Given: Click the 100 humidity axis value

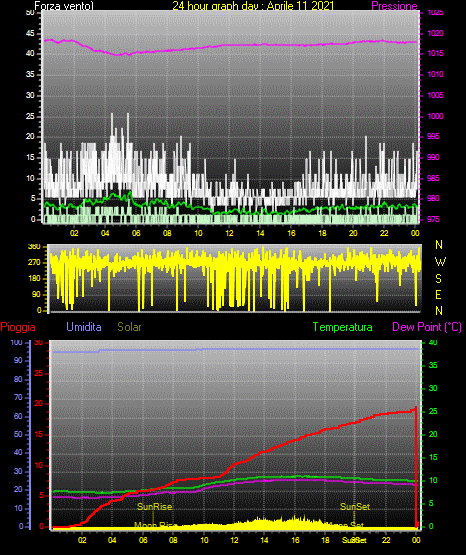Looking at the screenshot, I should coord(17,343).
